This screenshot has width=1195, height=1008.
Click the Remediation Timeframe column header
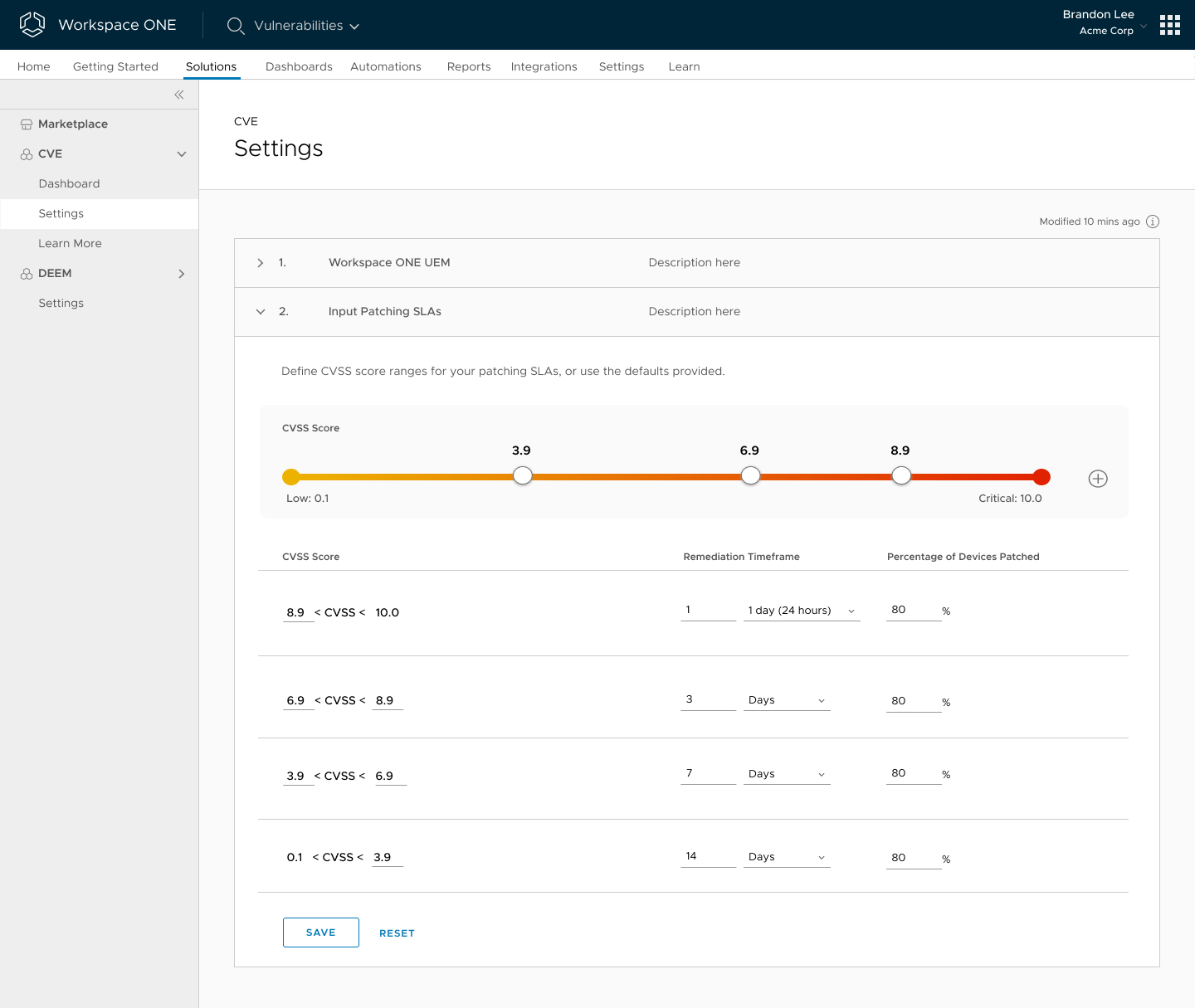click(x=742, y=557)
